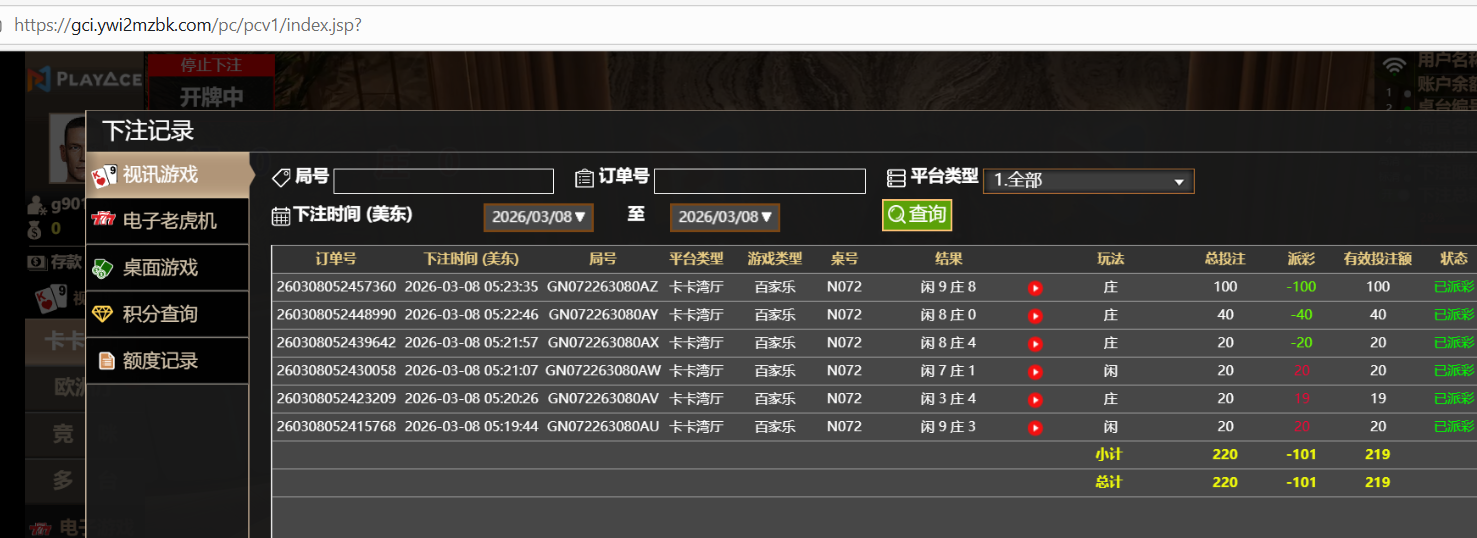
Task: Go to the 积分查询 tab
Action: coord(167,314)
